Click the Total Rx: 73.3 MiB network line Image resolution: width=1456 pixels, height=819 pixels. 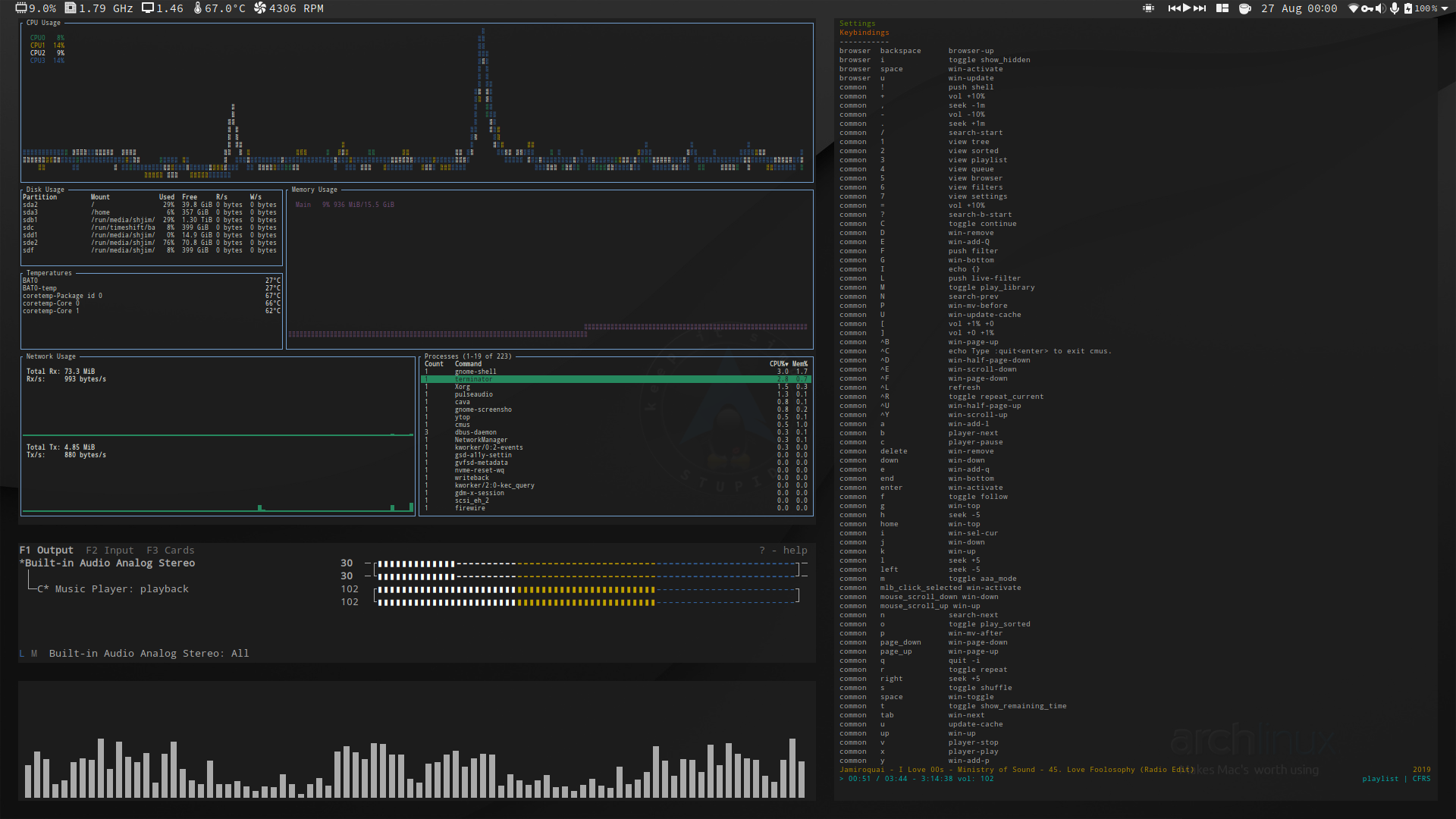pyautogui.click(x=61, y=372)
